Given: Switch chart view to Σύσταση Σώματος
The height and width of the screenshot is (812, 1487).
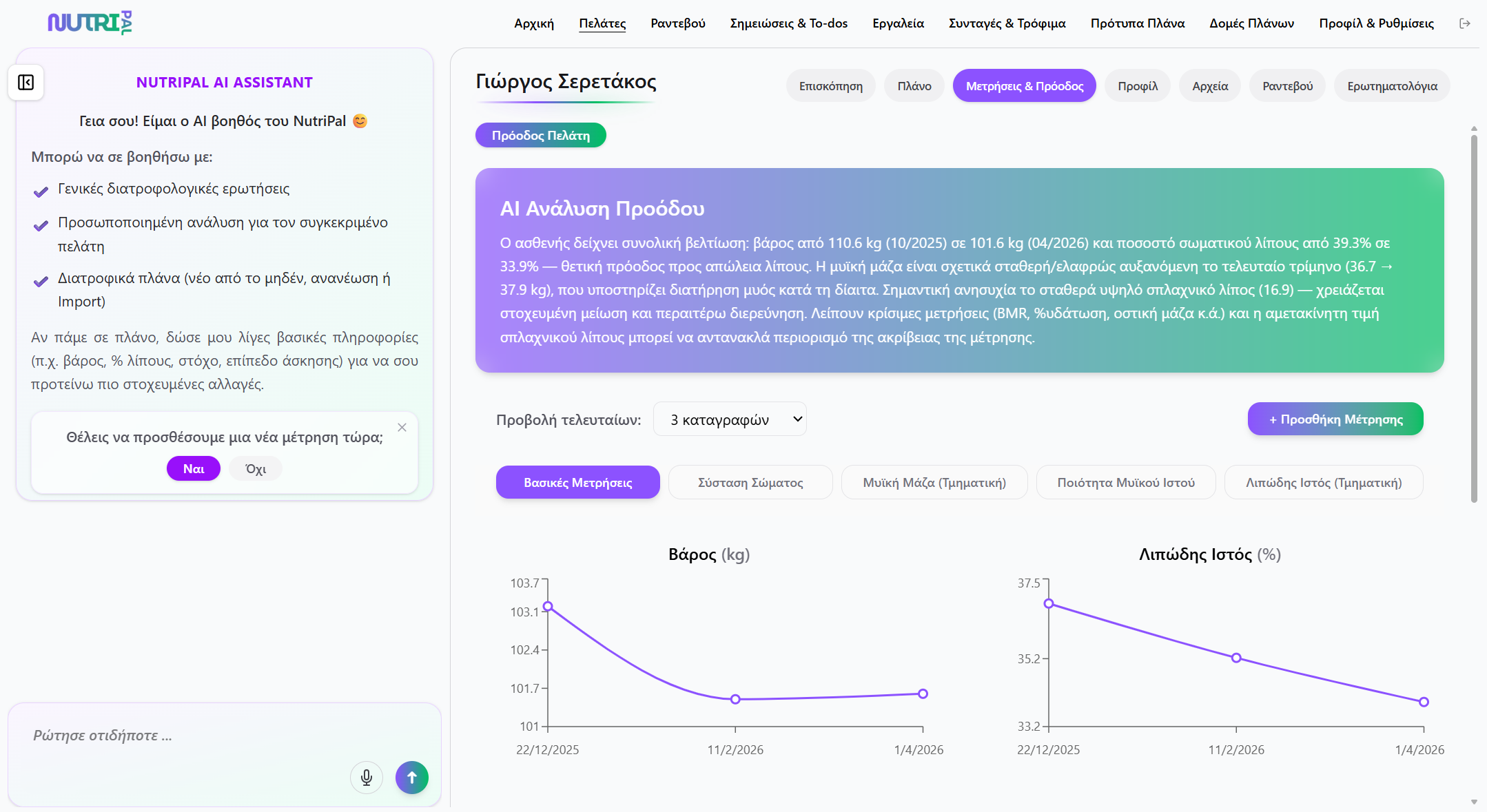Looking at the screenshot, I should click(x=750, y=483).
